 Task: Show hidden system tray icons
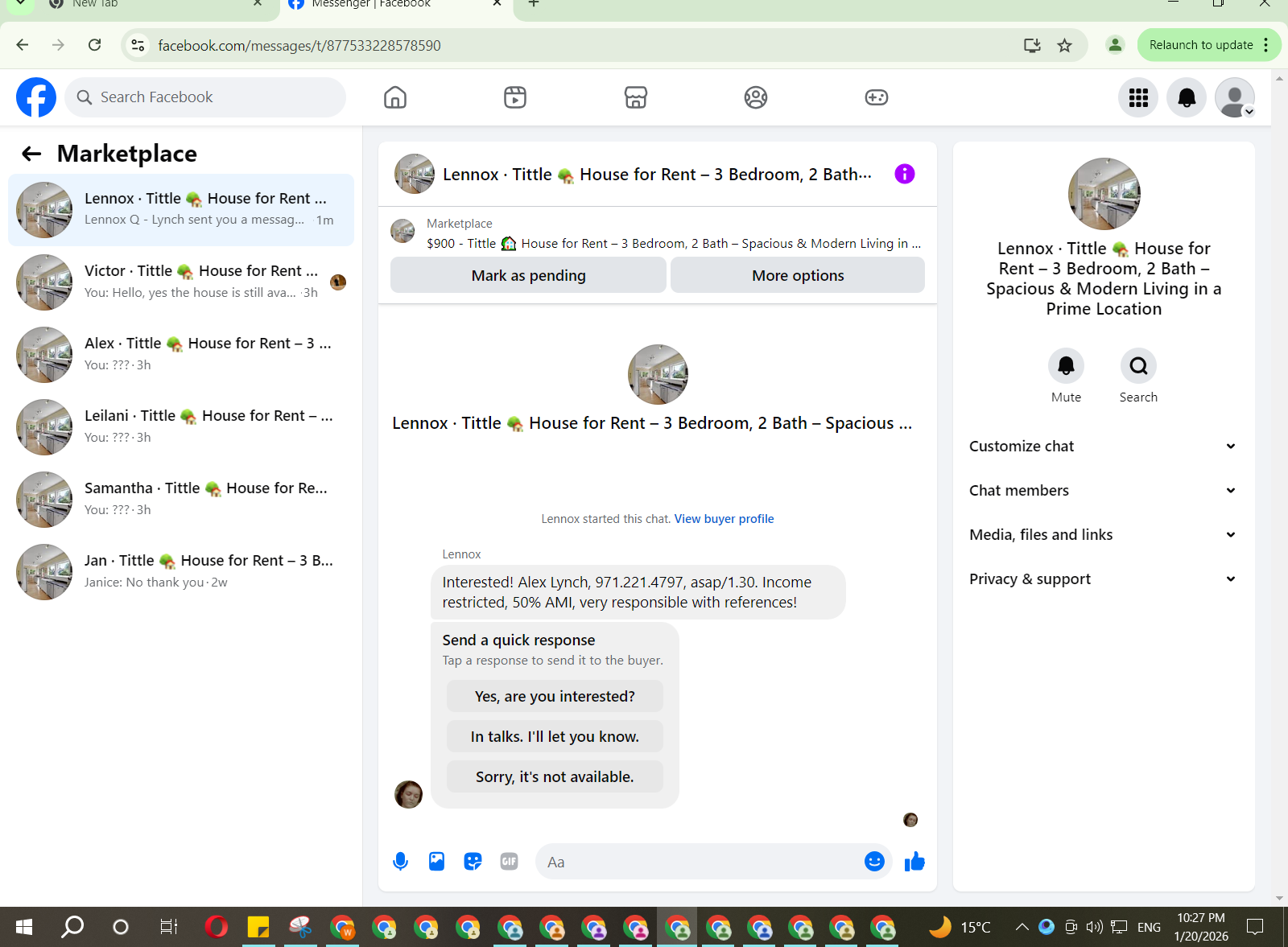tap(1022, 927)
